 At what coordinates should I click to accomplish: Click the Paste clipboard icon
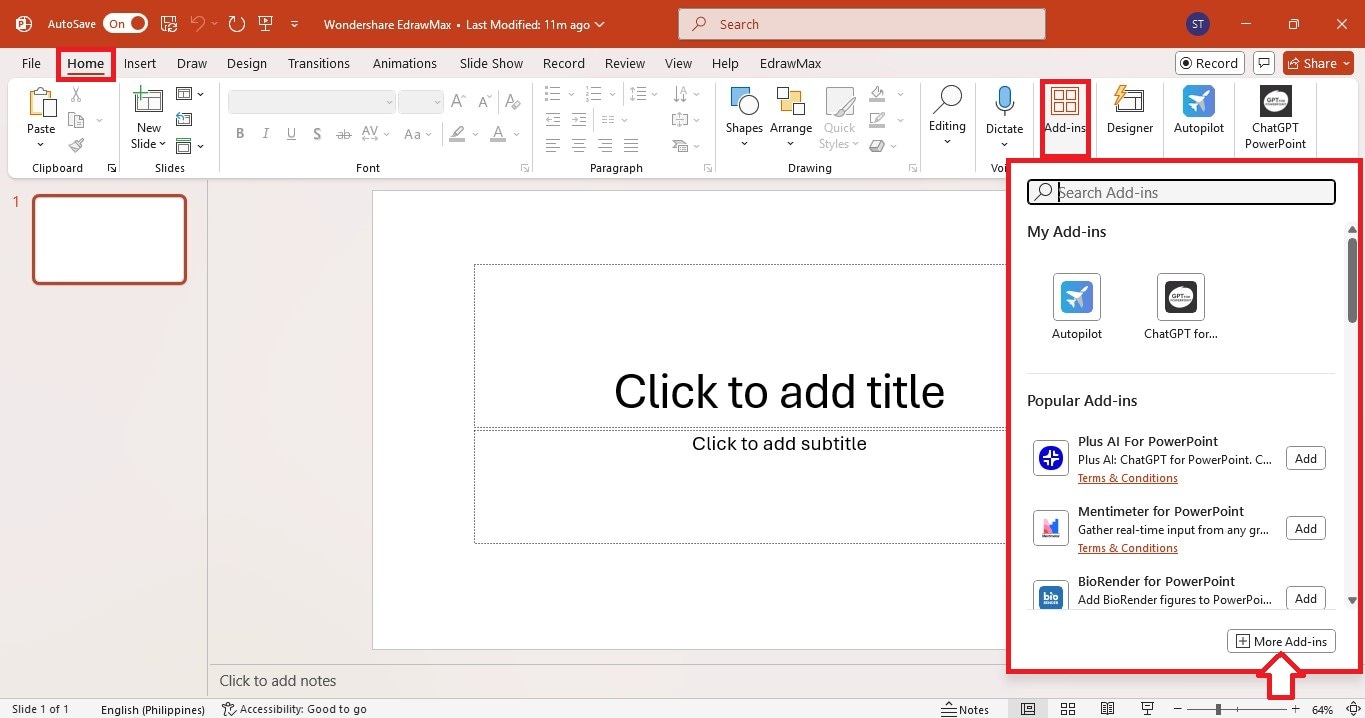click(x=41, y=104)
